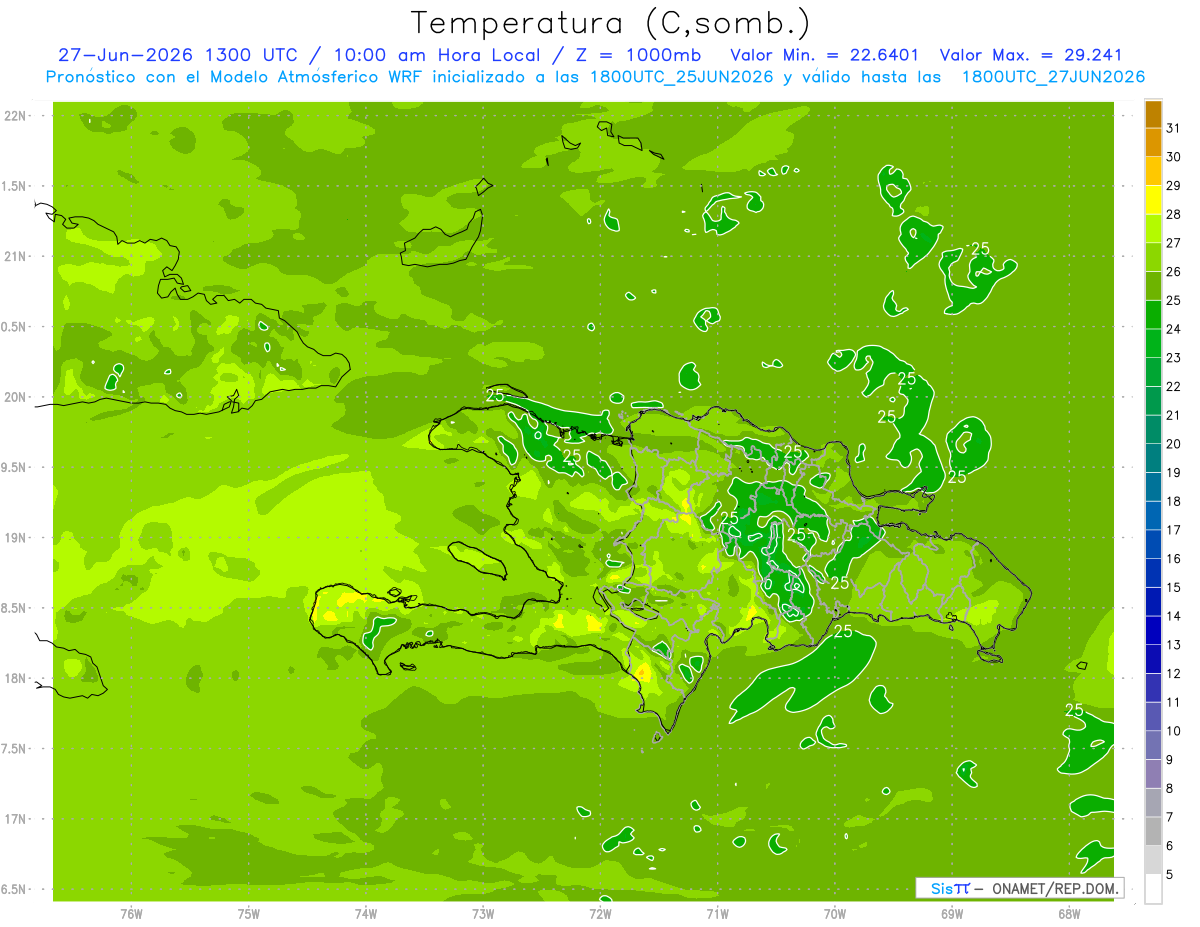Click the 'Z = 1000mb' level label

637,55
